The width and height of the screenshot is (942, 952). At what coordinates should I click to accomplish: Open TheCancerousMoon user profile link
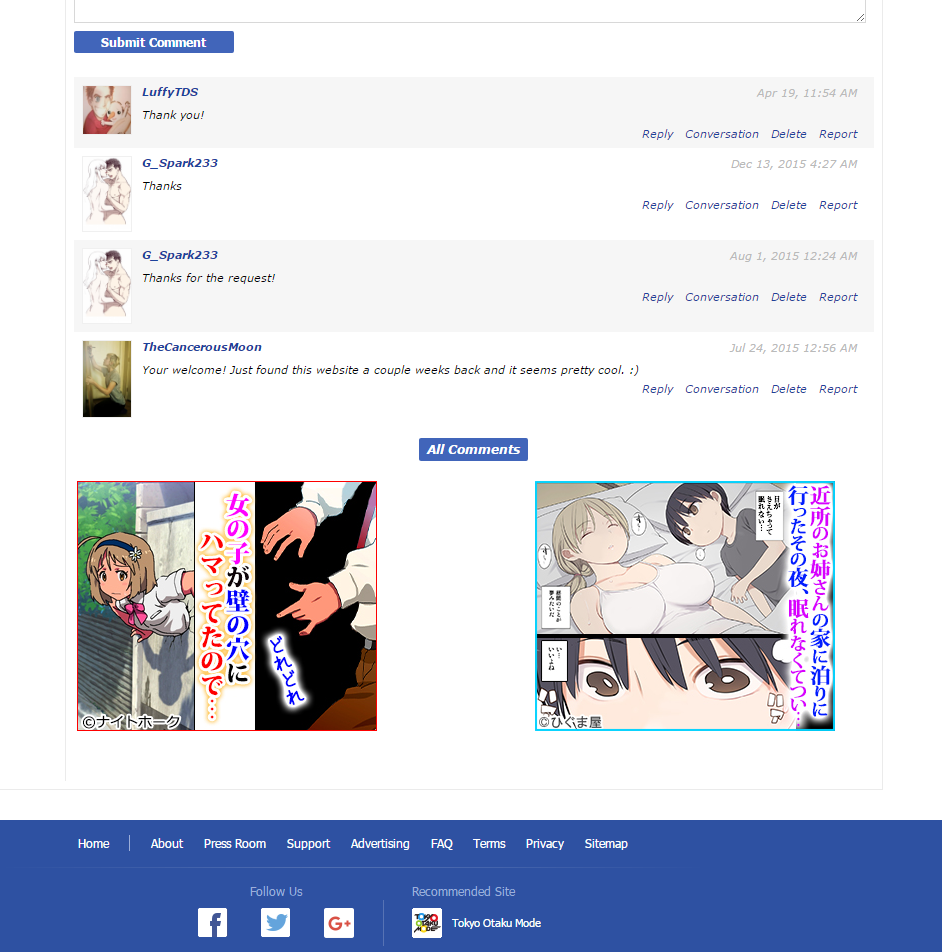[202, 347]
